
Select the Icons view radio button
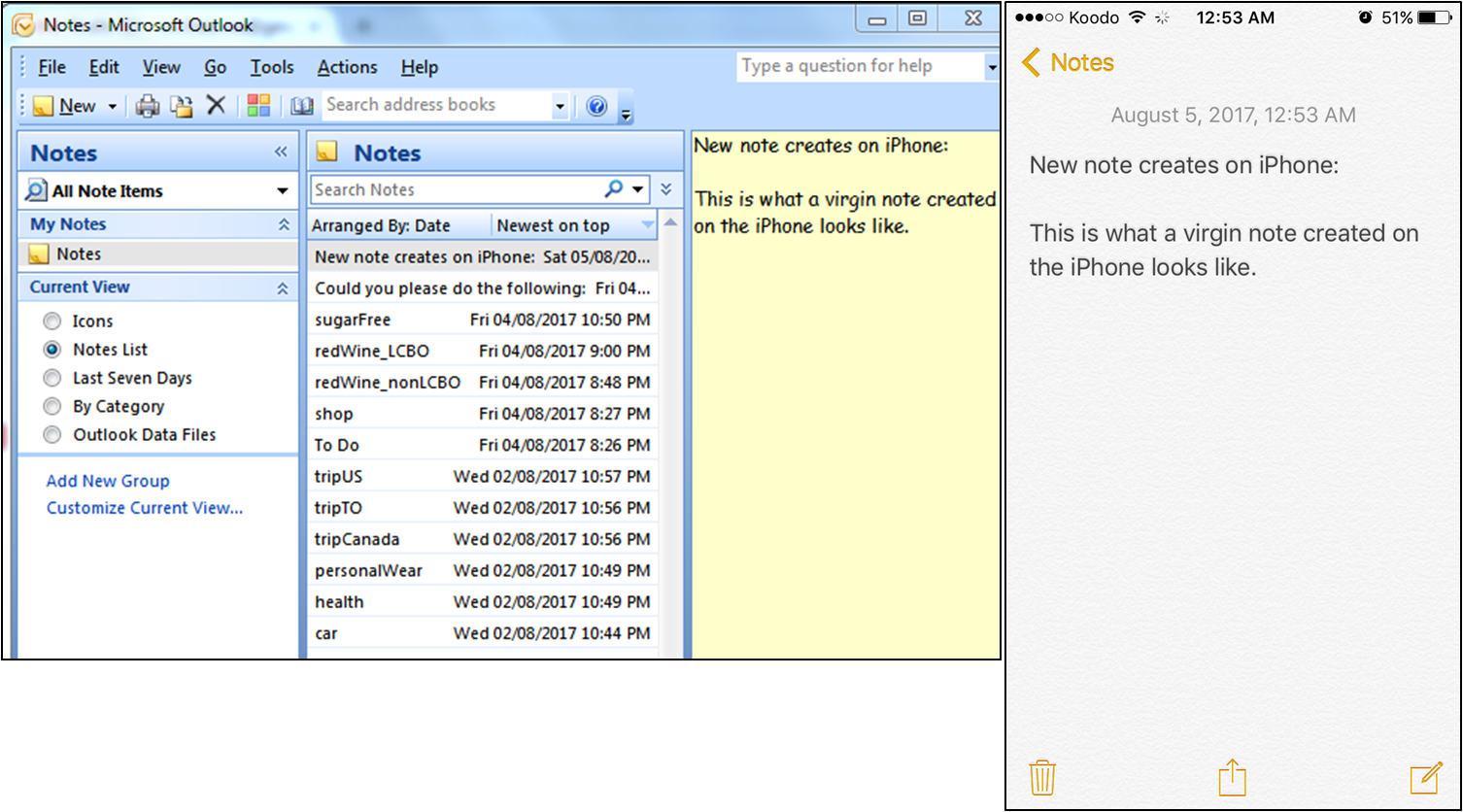(x=52, y=321)
